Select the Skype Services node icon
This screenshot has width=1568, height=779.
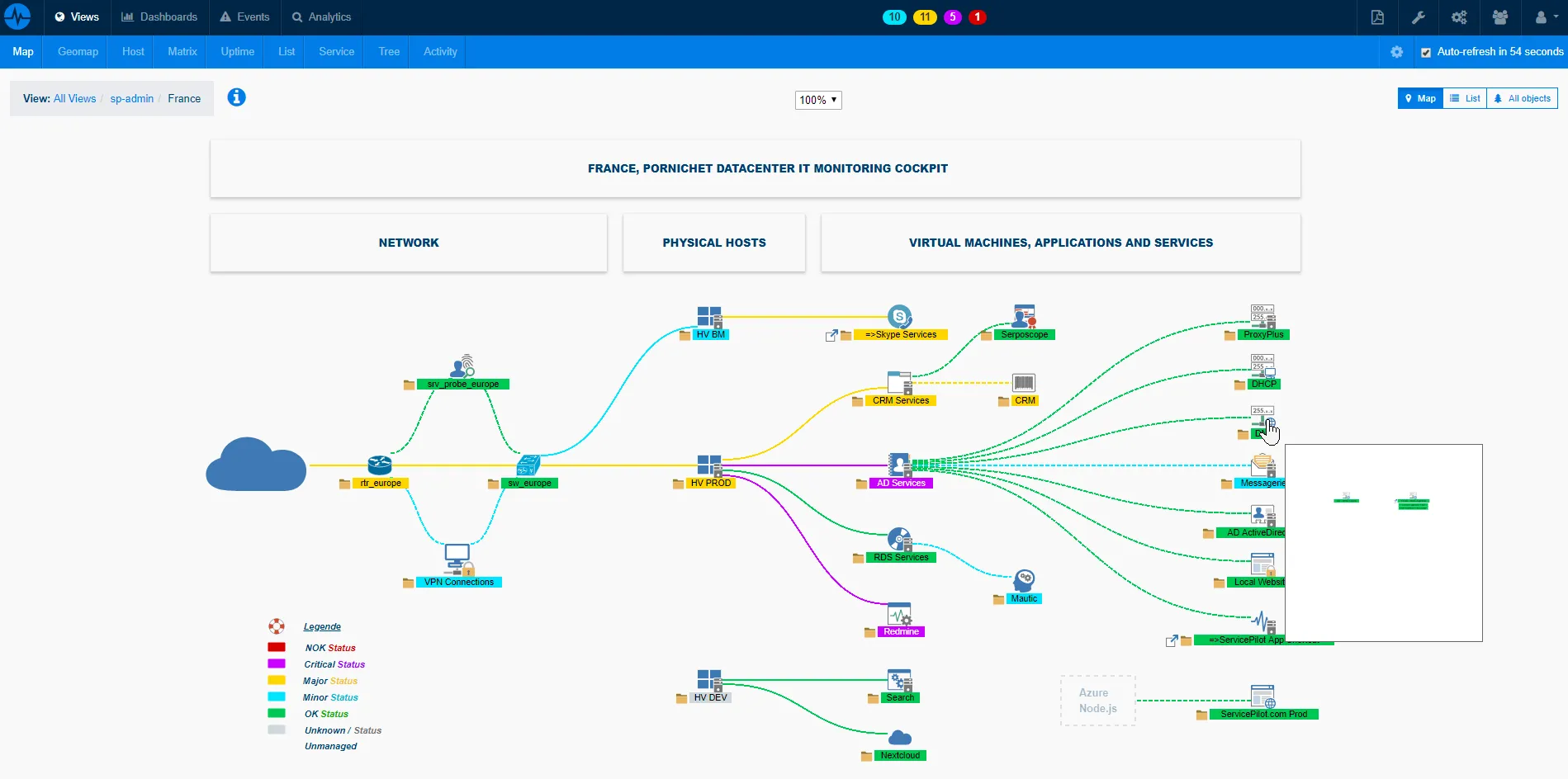tap(899, 314)
